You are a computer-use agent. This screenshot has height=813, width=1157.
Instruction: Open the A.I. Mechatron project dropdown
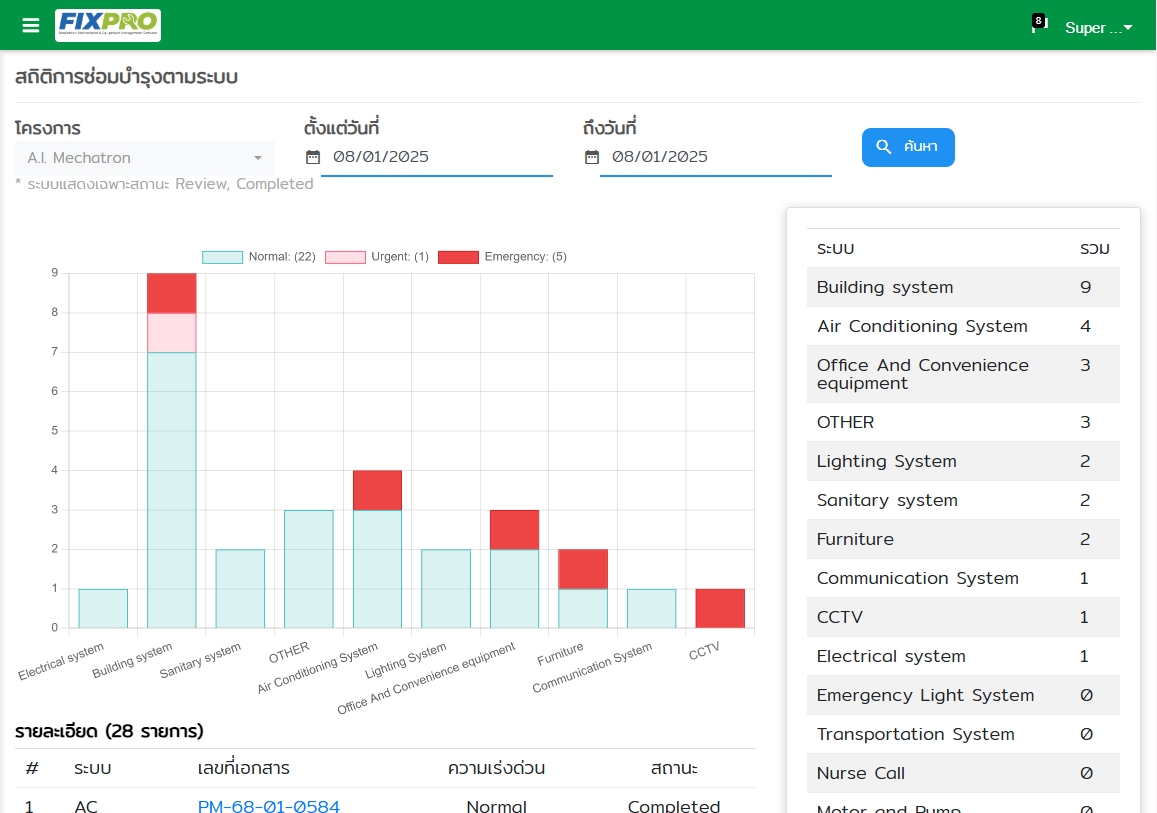click(x=144, y=158)
